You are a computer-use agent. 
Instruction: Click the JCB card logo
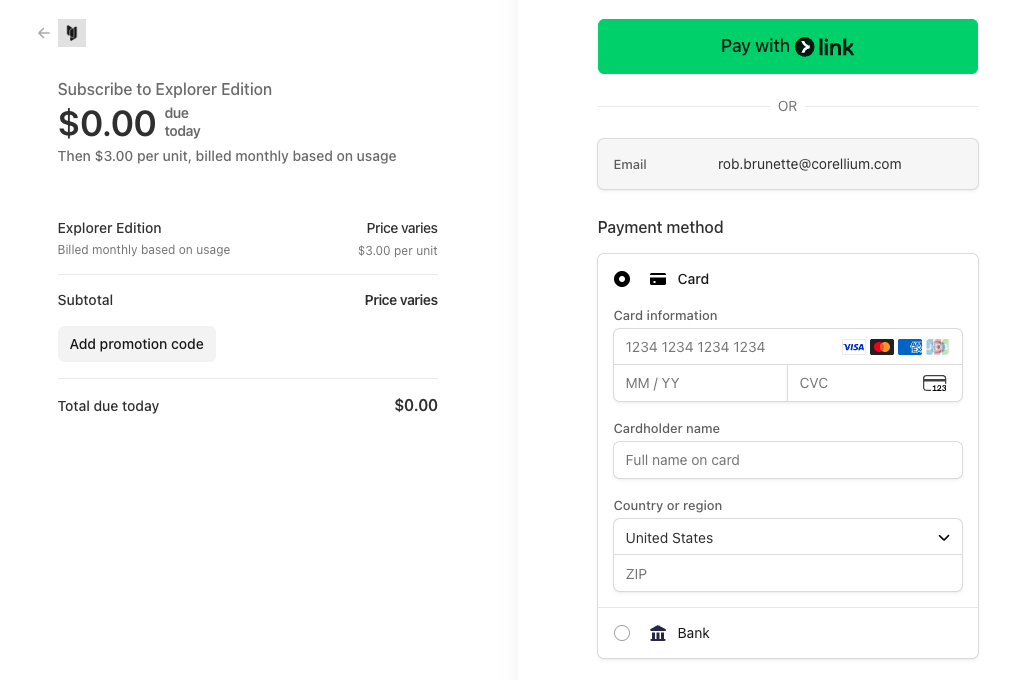[937, 347]
